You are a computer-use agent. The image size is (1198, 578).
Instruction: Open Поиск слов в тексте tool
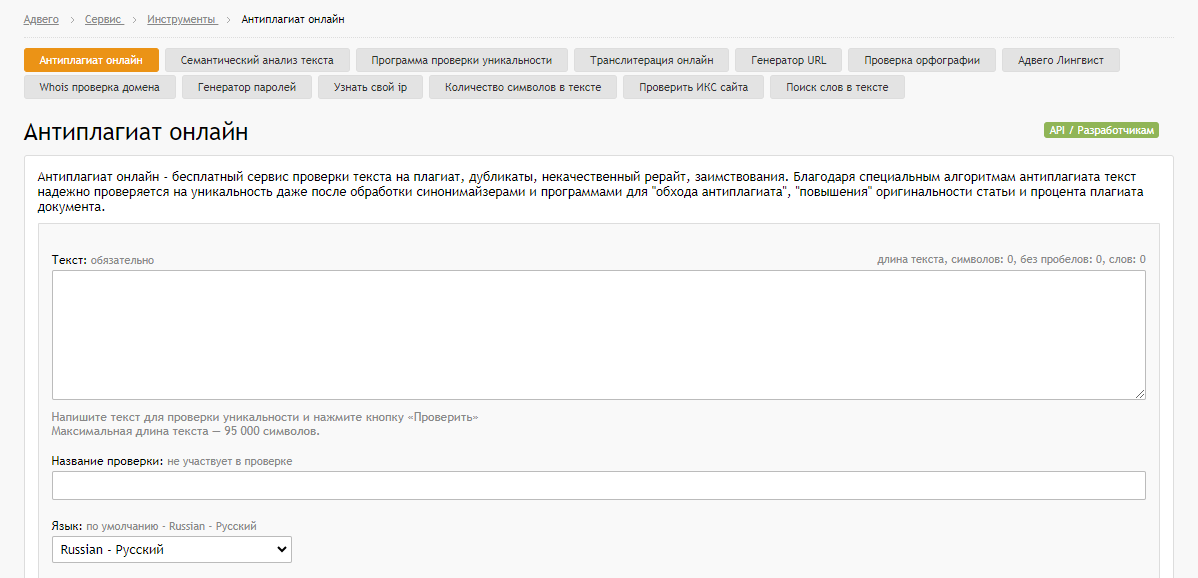click(837, 87)
